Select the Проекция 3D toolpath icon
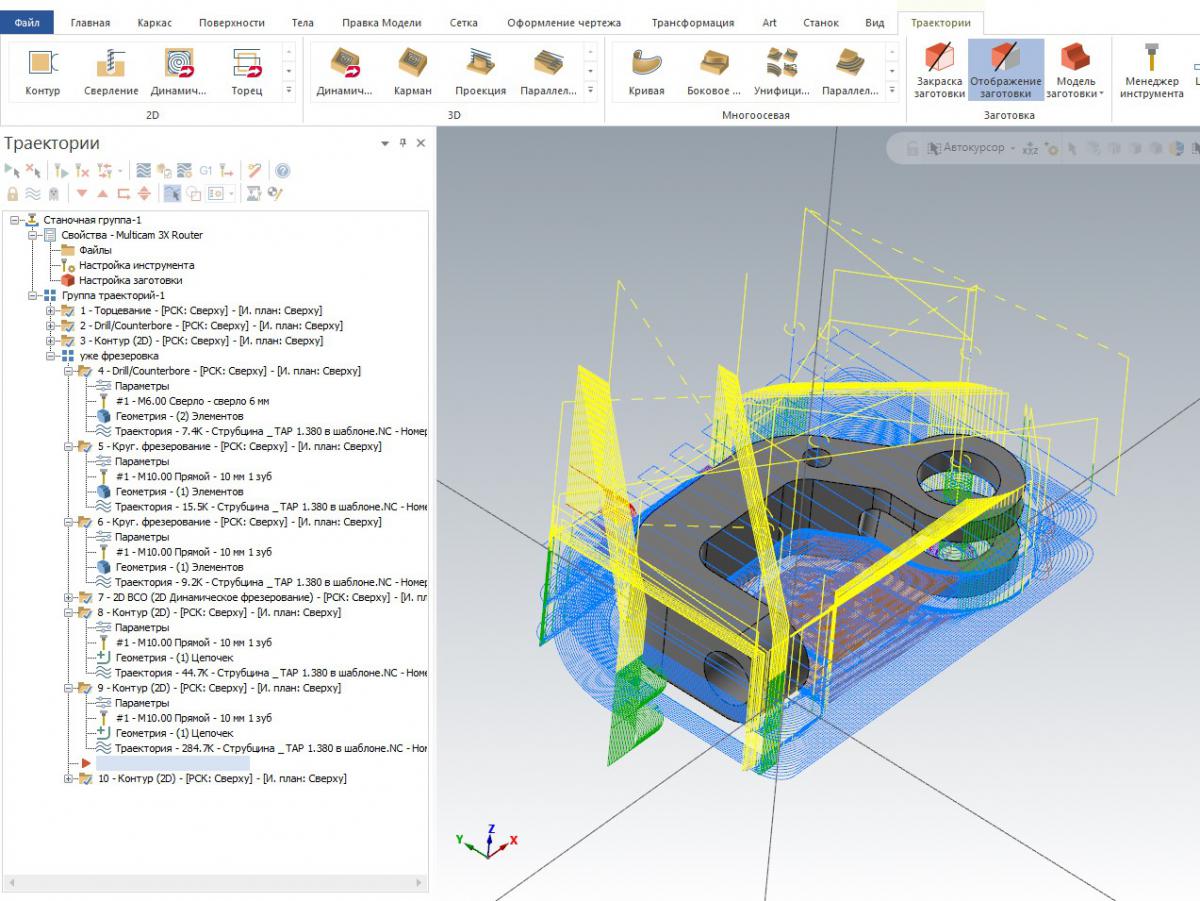Screen dimensions: 1200x901 coord(480,71)
